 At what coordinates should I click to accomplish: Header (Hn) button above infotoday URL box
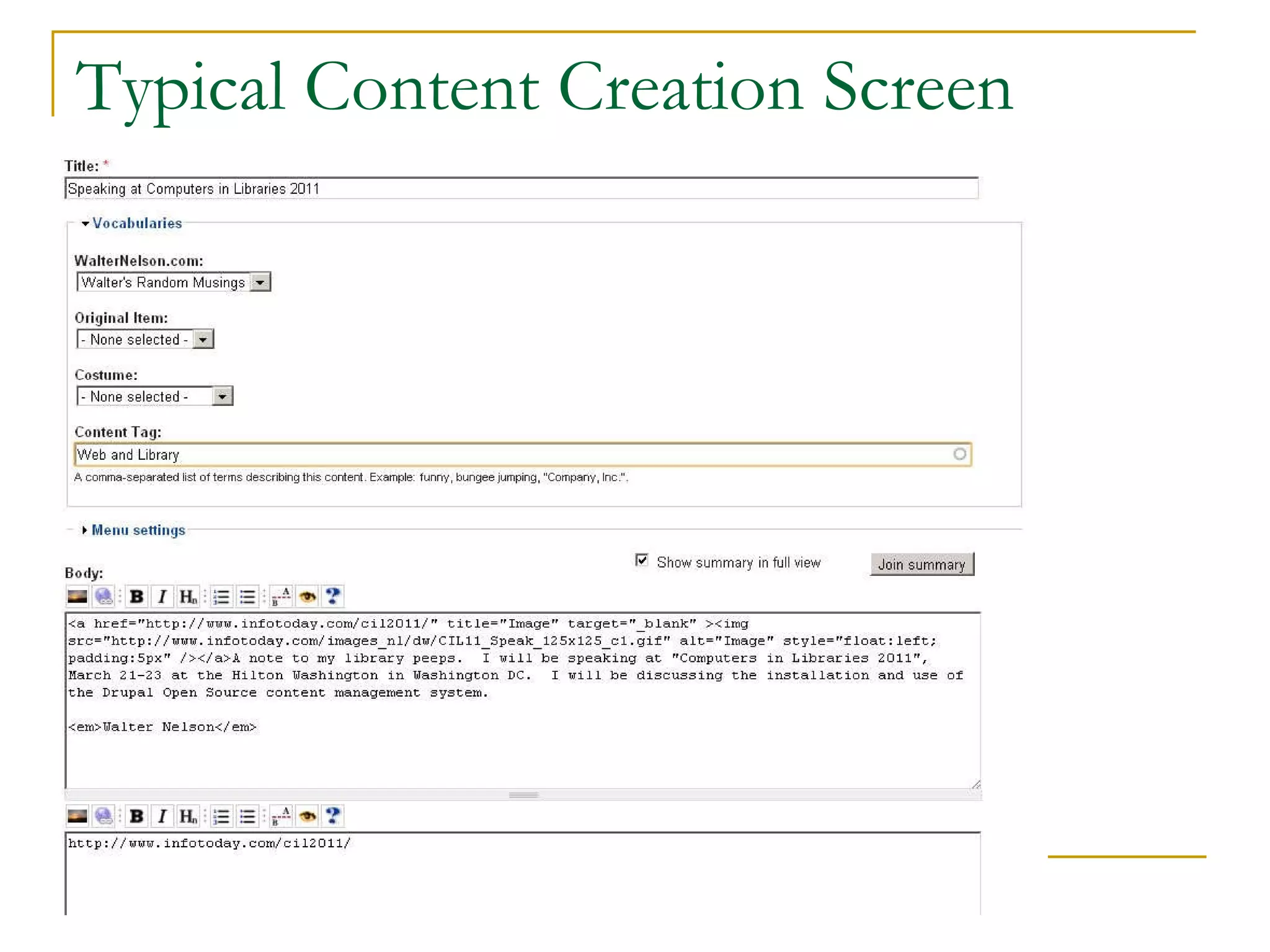point(188,816)
